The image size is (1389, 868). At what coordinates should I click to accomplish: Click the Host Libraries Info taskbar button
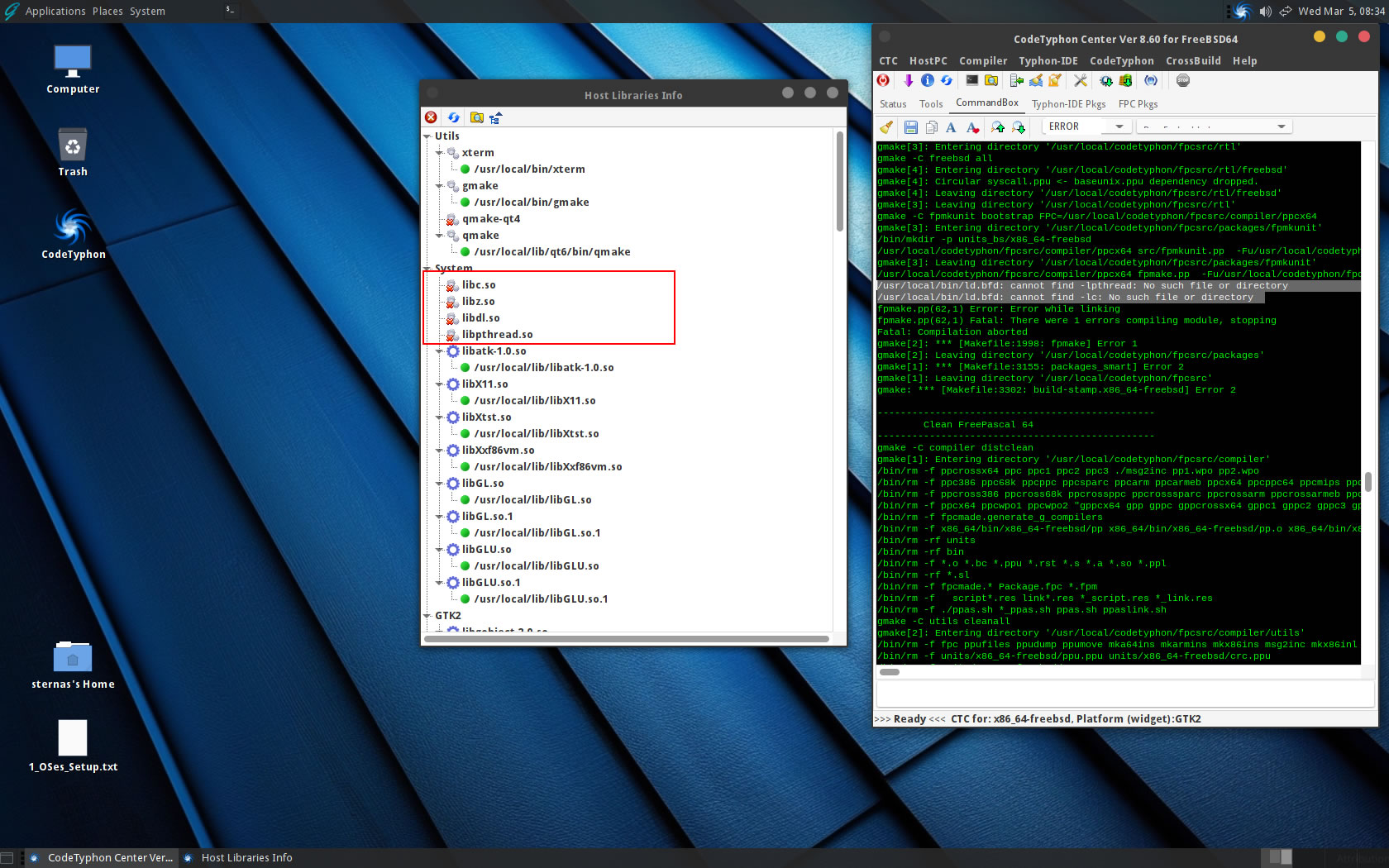pyautogui.click(x=240, y=858)
